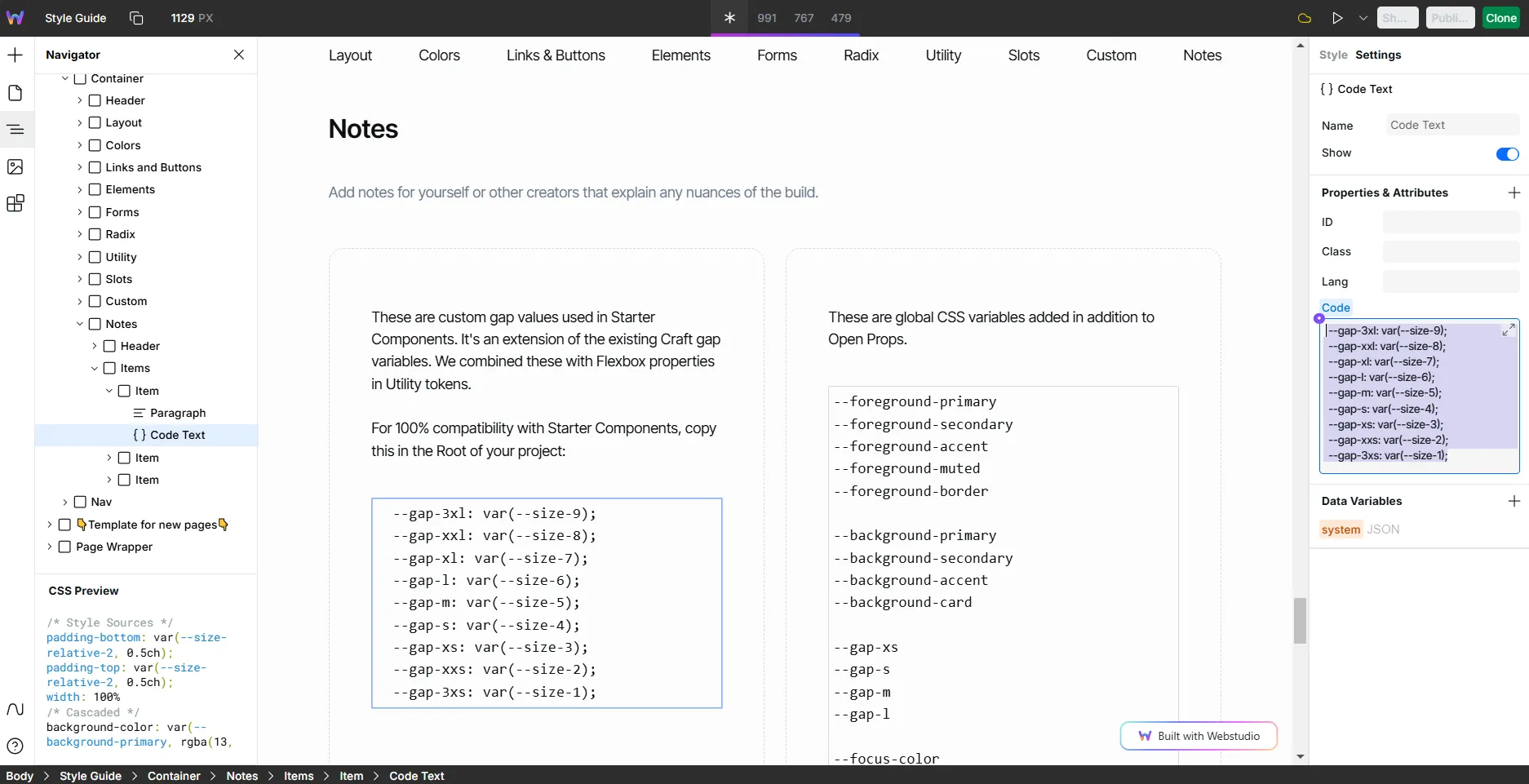Click the help question mark icon
The height and width of the screenshot is (784, 1529).
[x=16, y=746]
